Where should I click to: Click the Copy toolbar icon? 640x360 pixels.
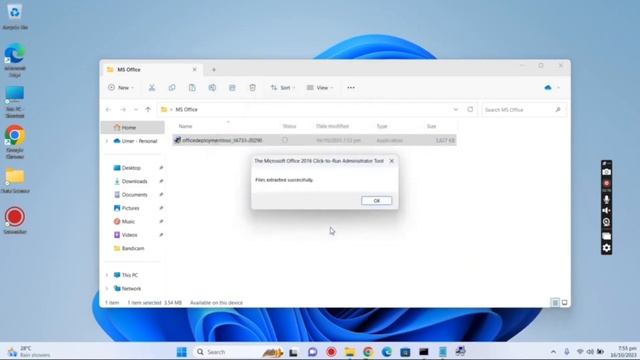(x=172, y=88)
